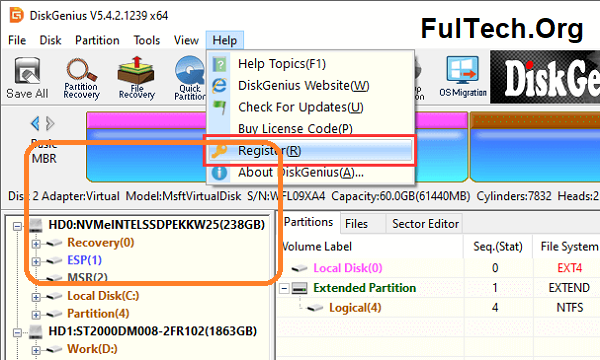Open the Tools menu
Screen dimensions: 600x360
tap(147, 40)
